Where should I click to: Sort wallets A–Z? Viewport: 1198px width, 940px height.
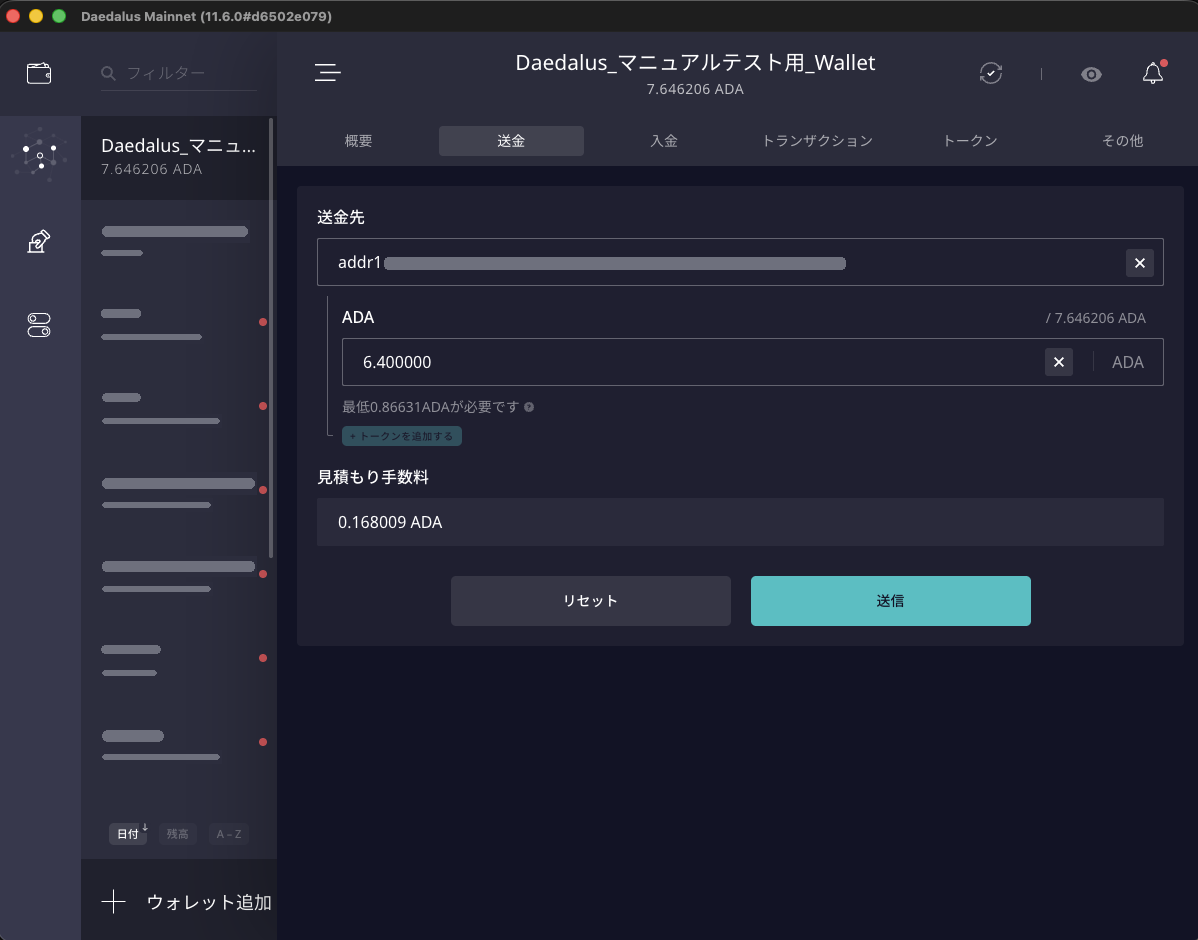click(228, 834)
